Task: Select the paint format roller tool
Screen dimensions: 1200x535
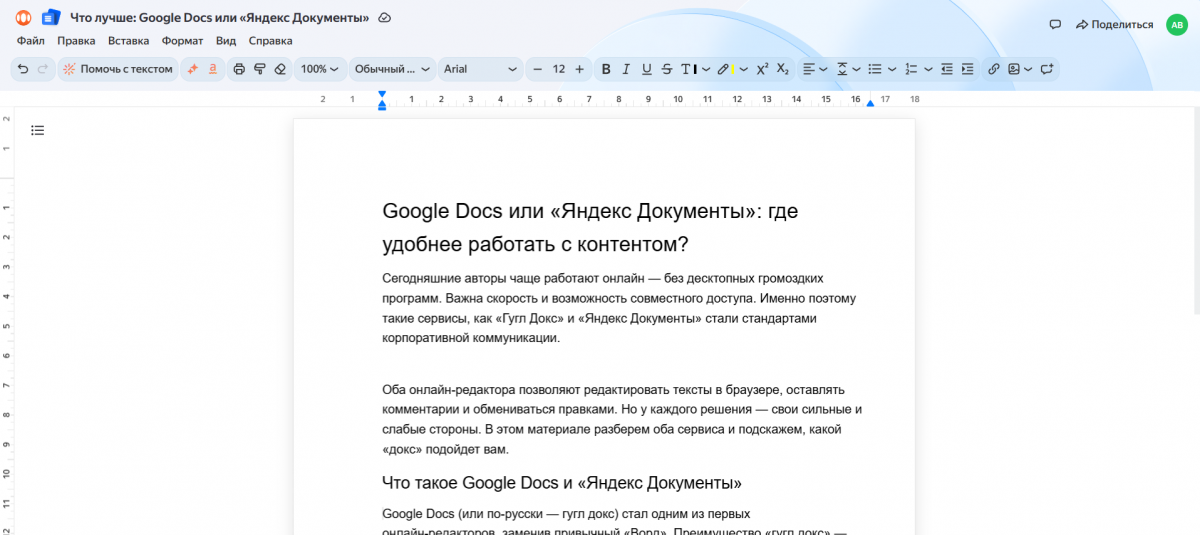Action: pyautogui.click(x=259, y=69)
